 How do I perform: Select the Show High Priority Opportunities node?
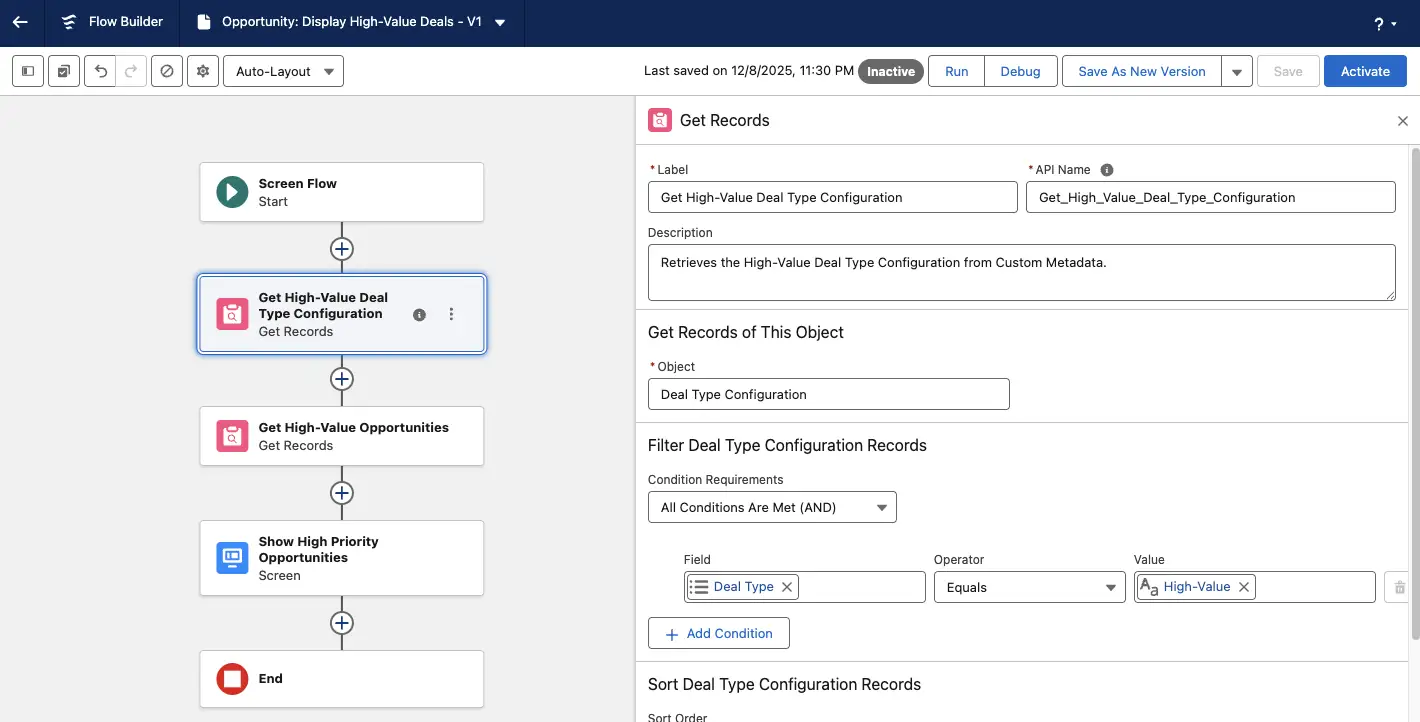(x=342, y=558)
